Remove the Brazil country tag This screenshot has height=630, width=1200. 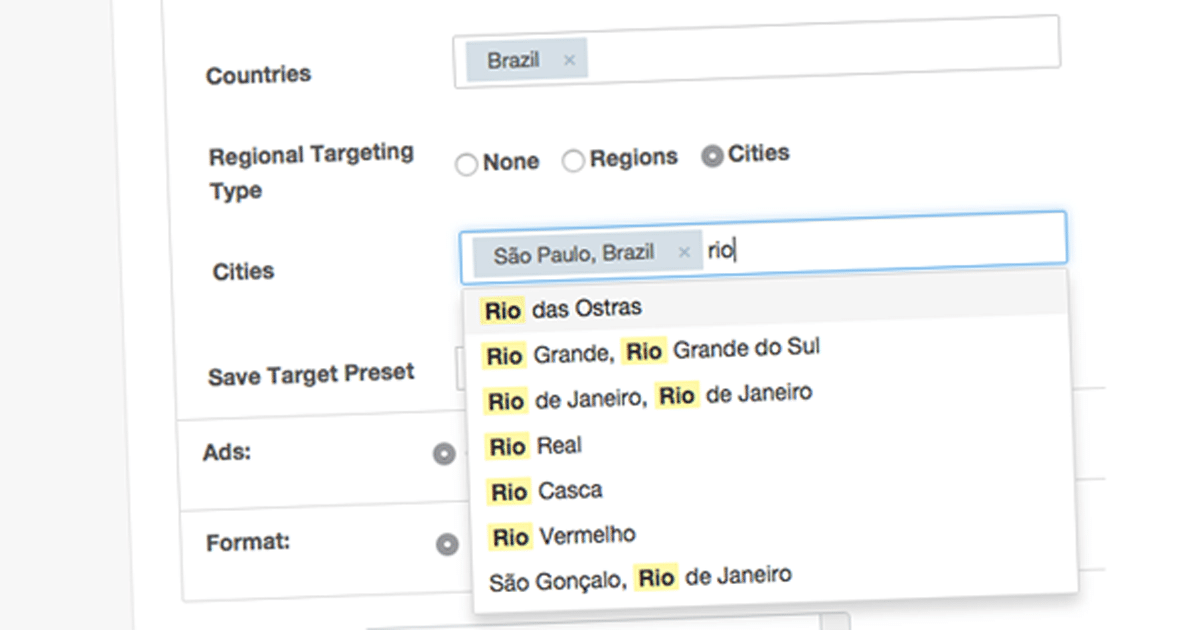(x=569, y=61)
